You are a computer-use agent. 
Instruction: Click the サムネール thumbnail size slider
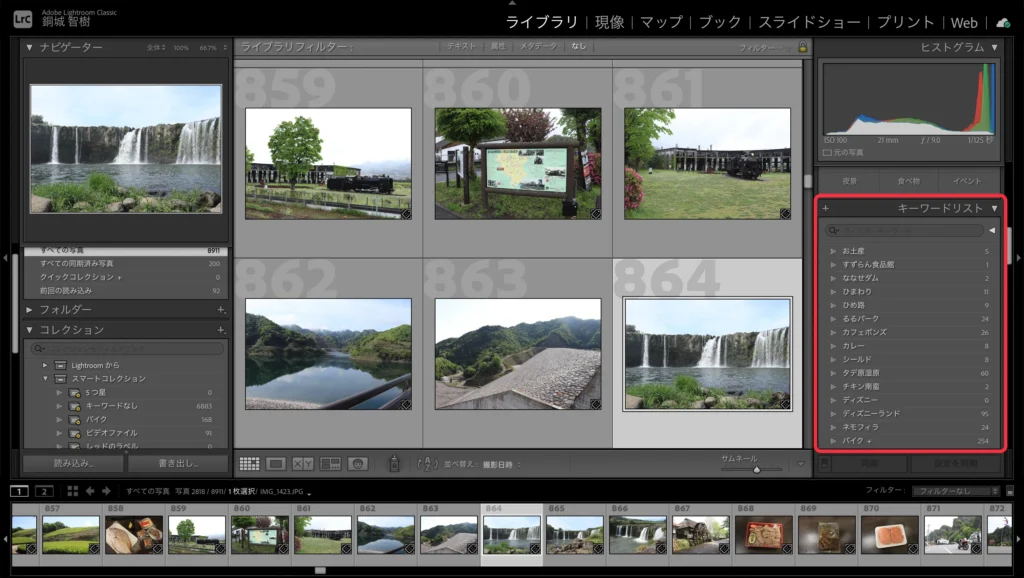(755, 468)
